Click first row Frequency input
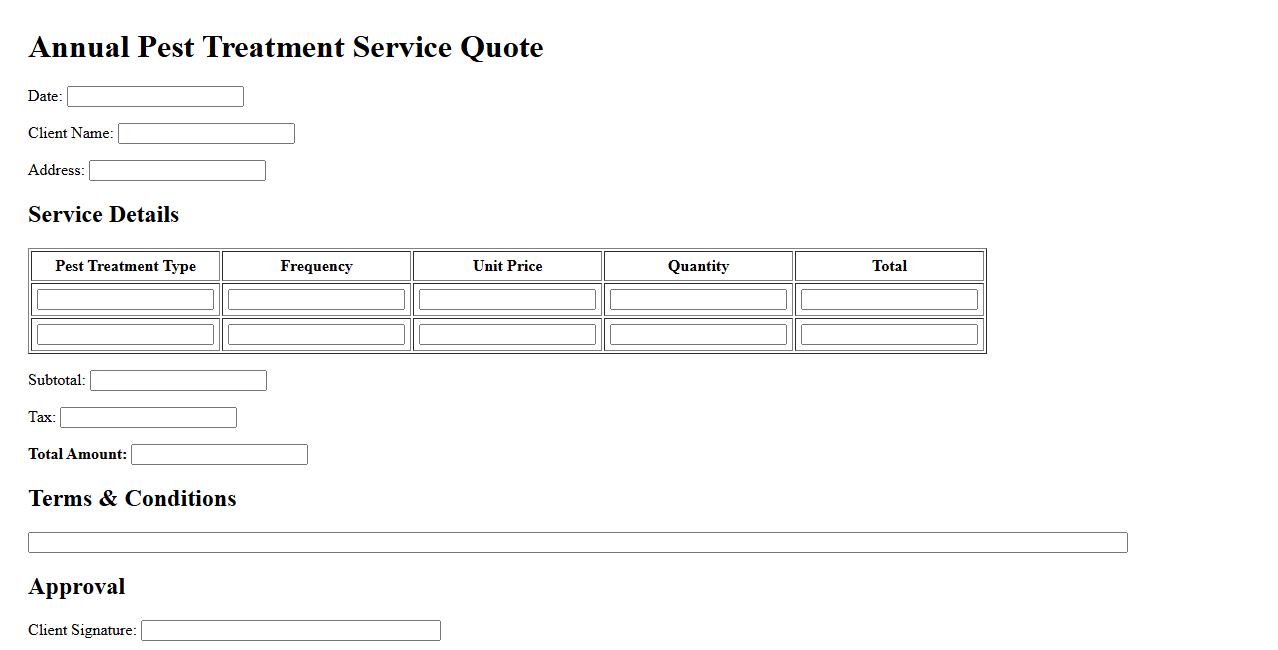 pyautogui.click(x=316, y=300)
